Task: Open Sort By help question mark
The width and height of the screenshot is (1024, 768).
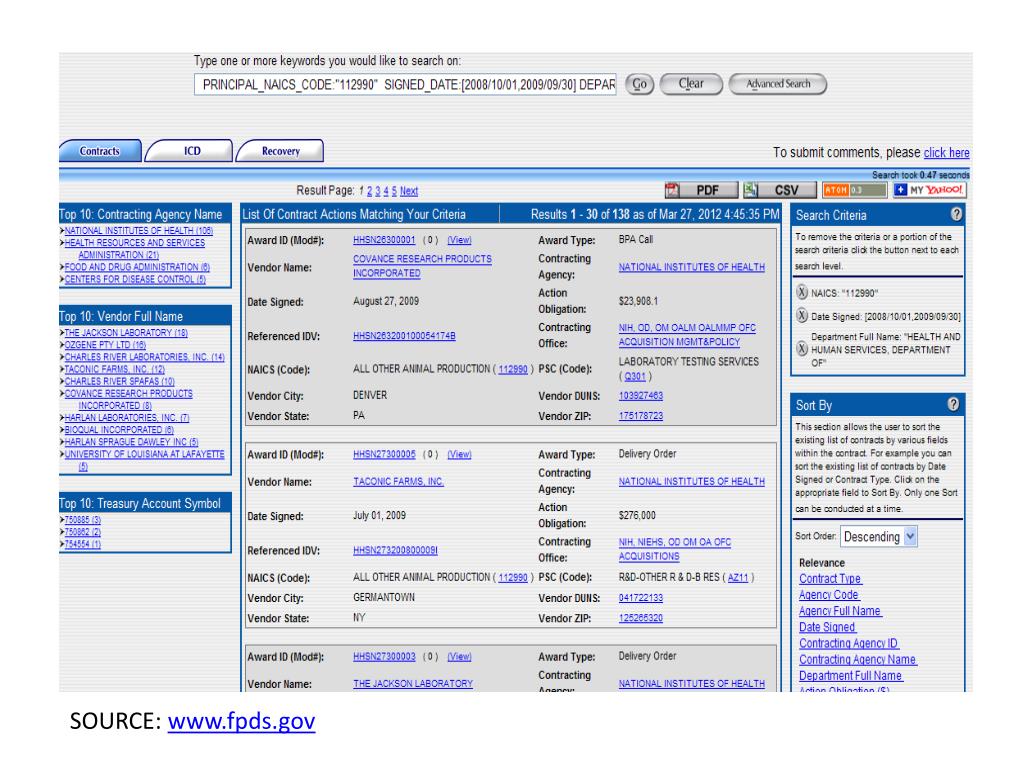Action: 953,404
